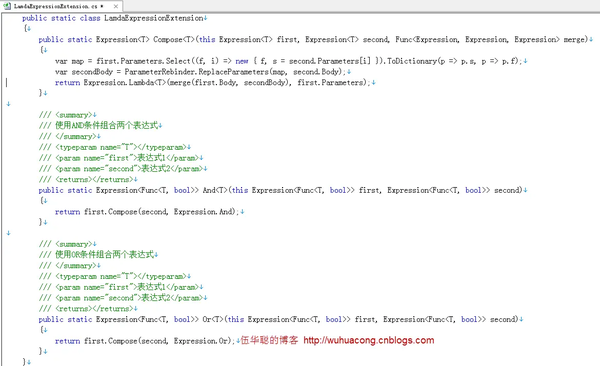Click the 'var secondBody' declaration
The height and width of the screenshot is (366, 600).
pos(84,72)
